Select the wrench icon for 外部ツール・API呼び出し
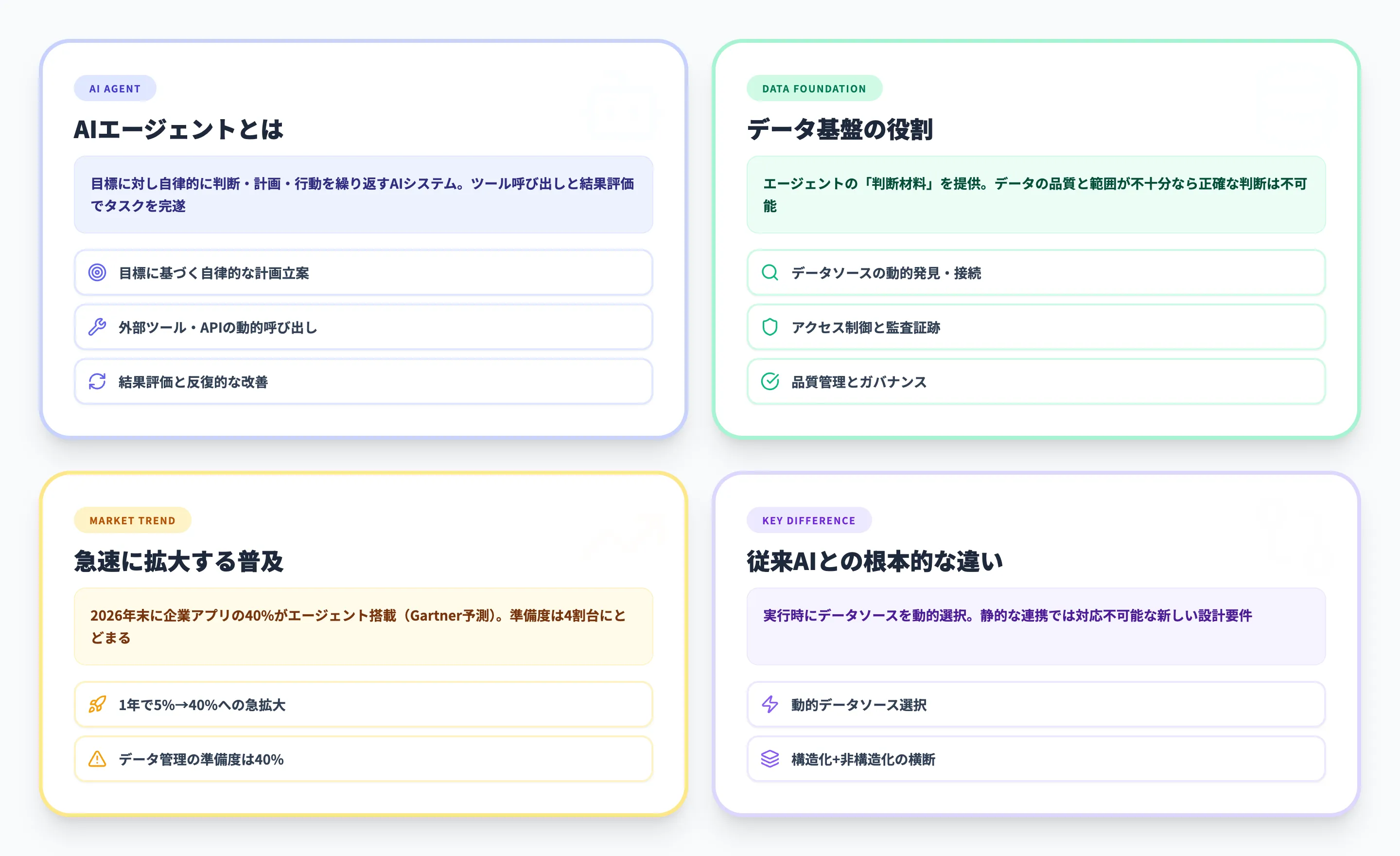 click(x=97, y=327)
